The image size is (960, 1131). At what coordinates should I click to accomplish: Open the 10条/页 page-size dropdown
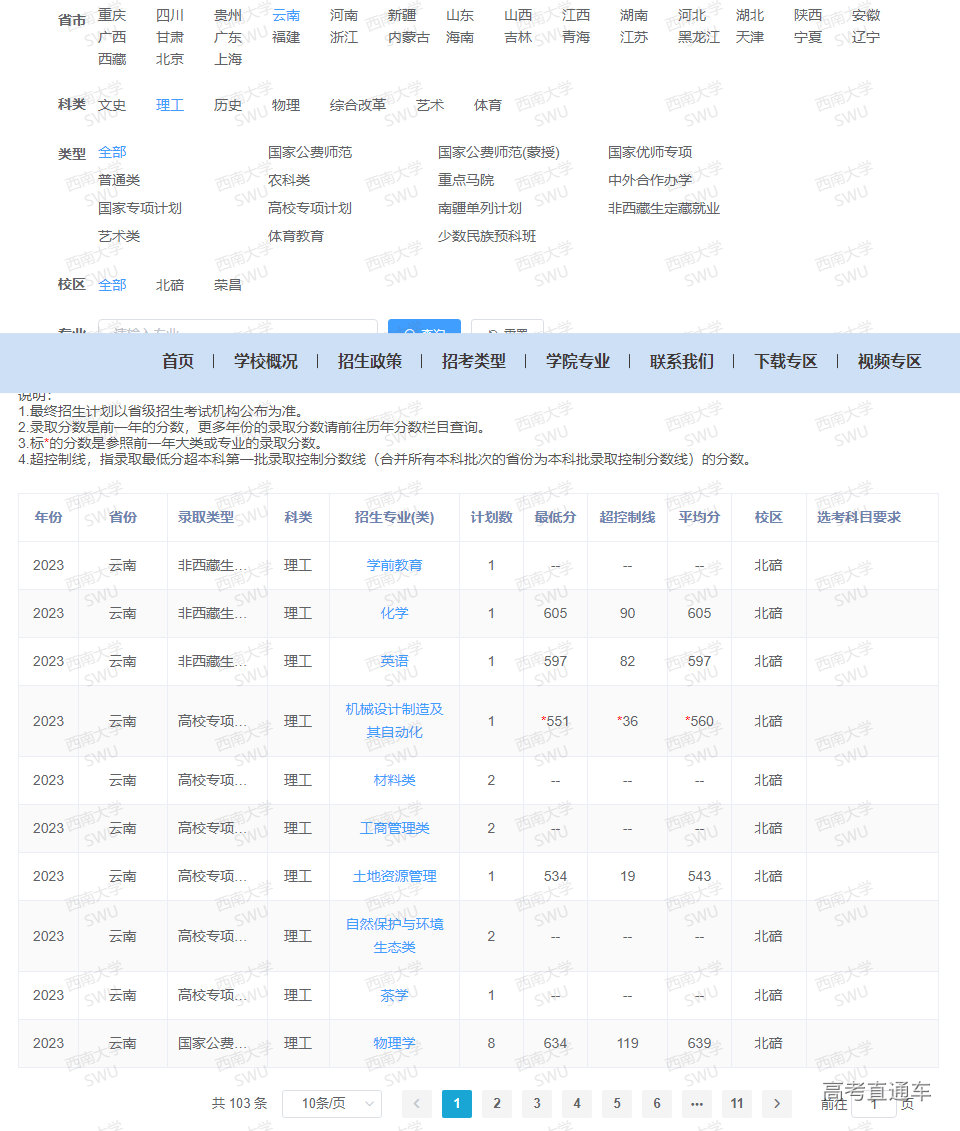pyautogui.click(x=332, y=1104)
